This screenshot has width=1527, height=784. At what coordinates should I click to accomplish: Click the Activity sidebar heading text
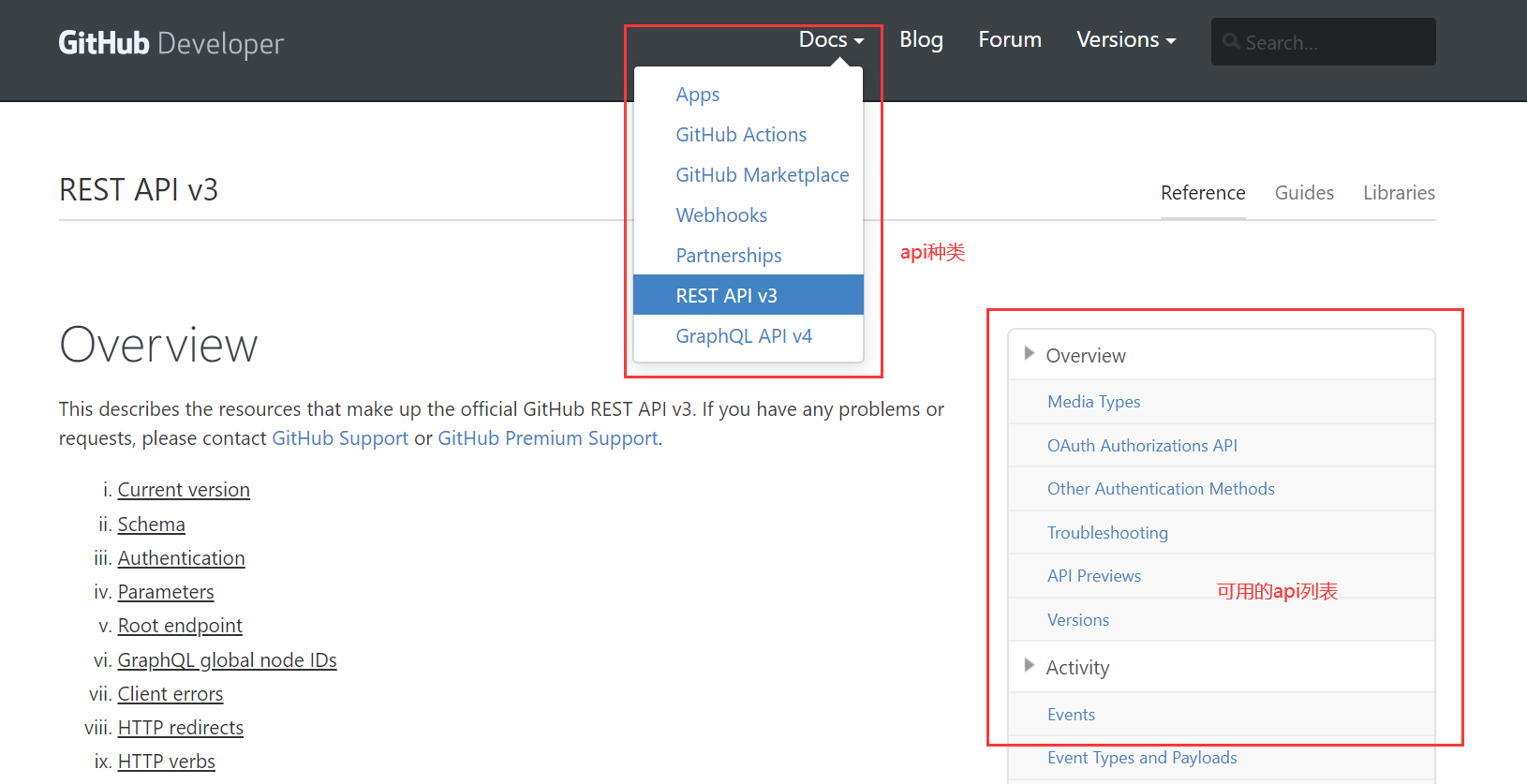[1077, 668]
